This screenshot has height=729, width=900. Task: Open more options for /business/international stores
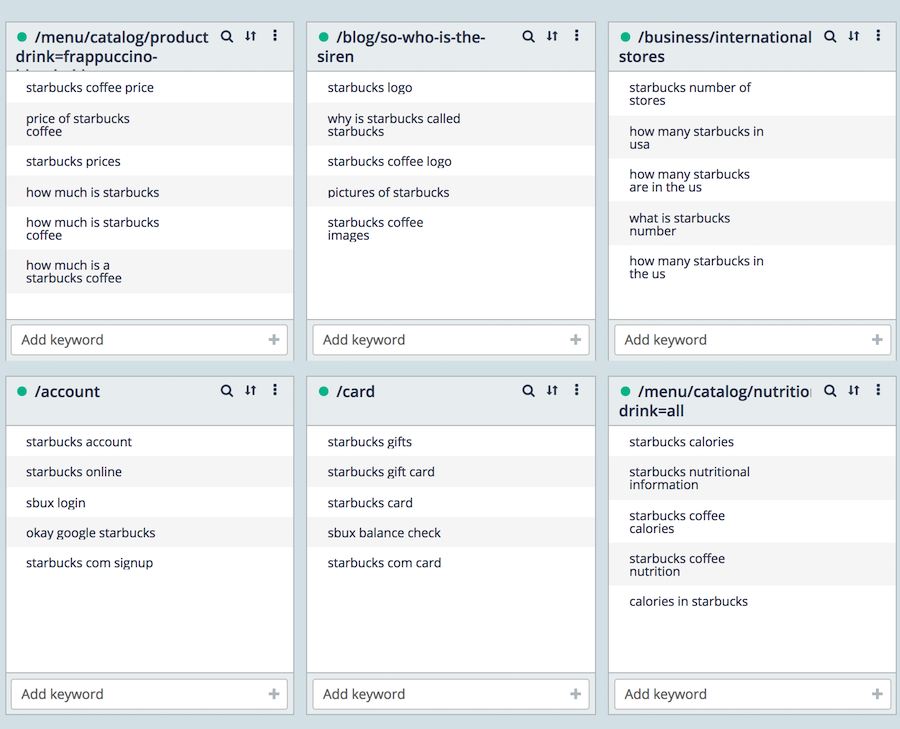(x=878, y=36)
